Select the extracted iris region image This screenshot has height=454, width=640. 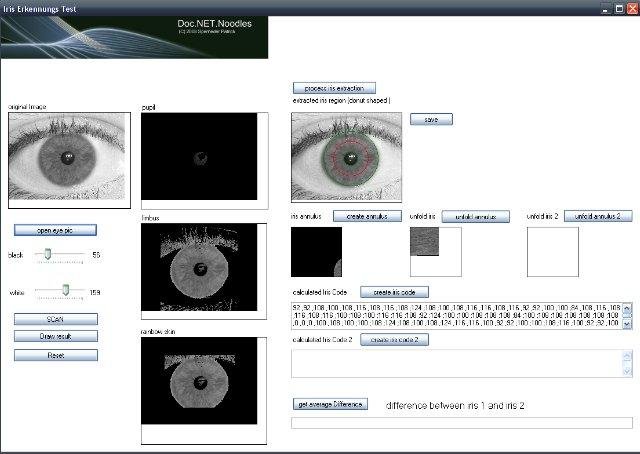[x=347, y=158]
